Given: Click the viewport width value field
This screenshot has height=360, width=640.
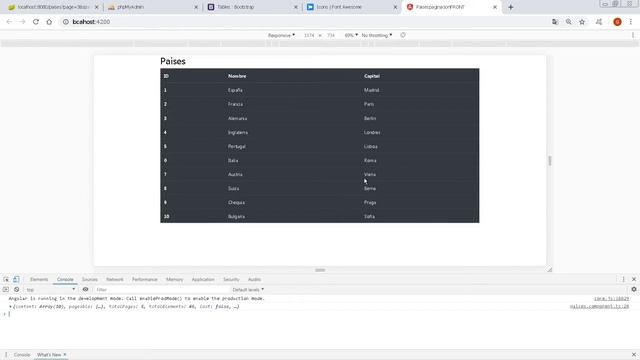Looking at the screenshot, I should tap(309, 36).
